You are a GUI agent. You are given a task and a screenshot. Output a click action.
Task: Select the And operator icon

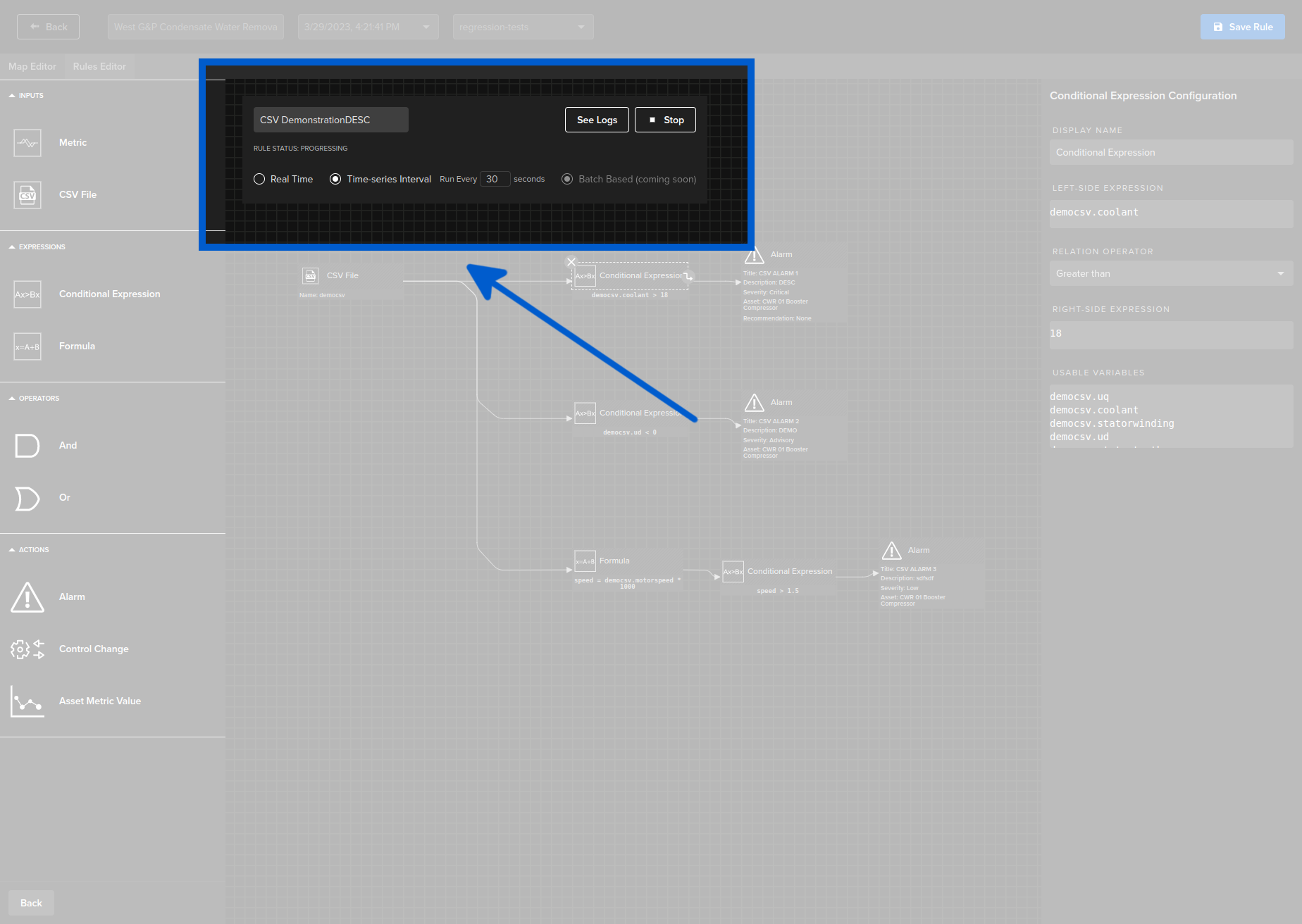[26, 445]
